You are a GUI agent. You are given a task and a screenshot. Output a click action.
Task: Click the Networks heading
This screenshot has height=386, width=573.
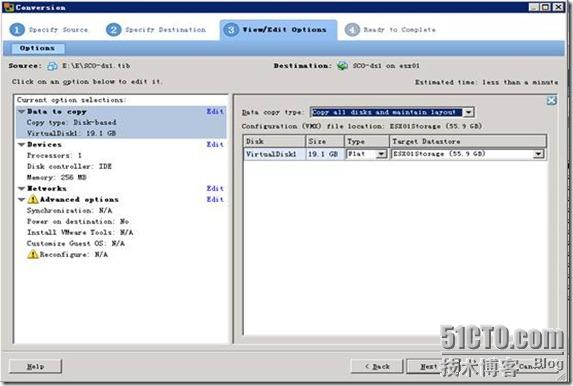point(47,188)
